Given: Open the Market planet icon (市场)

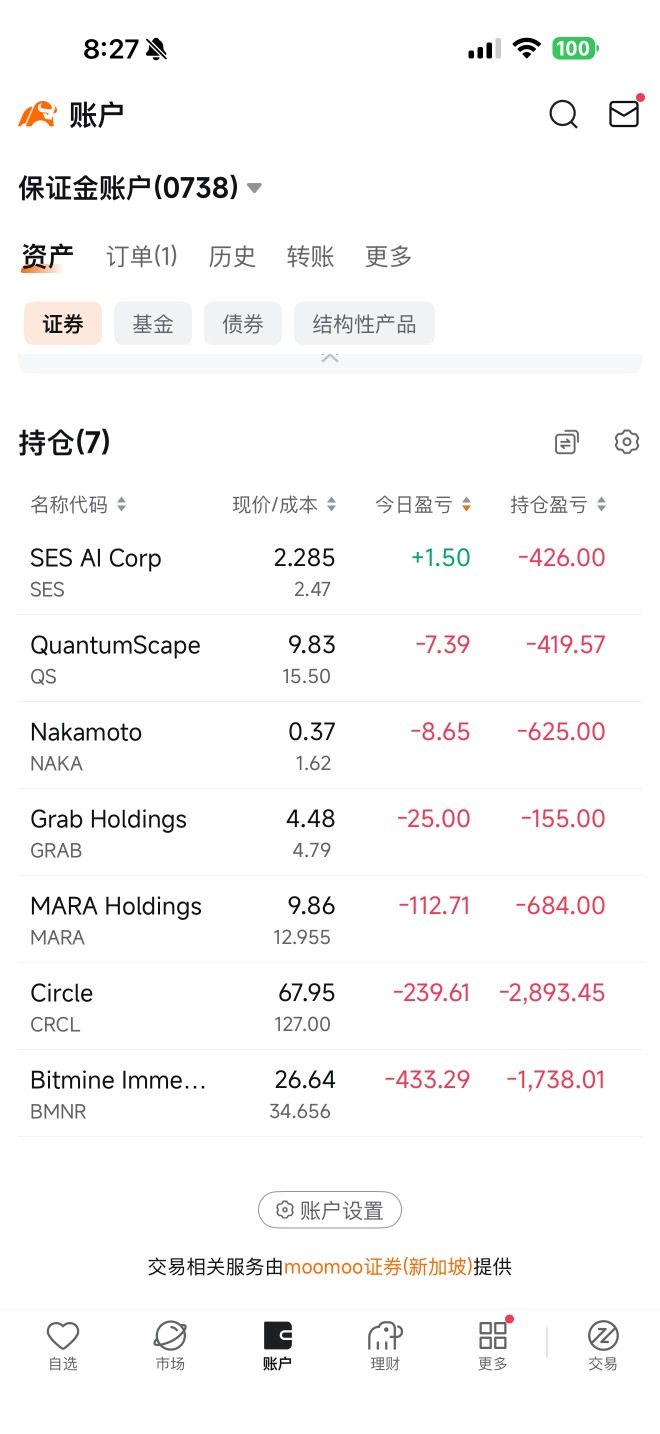Looking at the screenshot, I should (x=170, y=1345).
